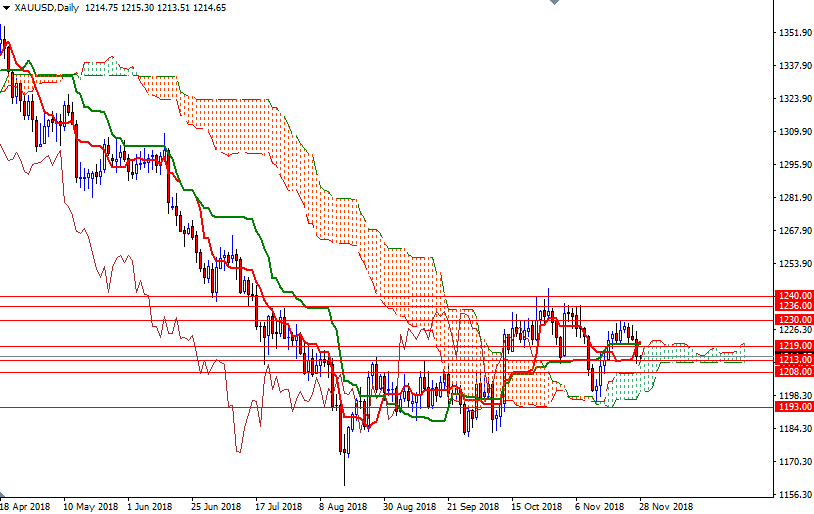Select the red 1236.00 price level label
This screenshot has width=814, height=514.
pyautogui.click(x=794, y=306)
